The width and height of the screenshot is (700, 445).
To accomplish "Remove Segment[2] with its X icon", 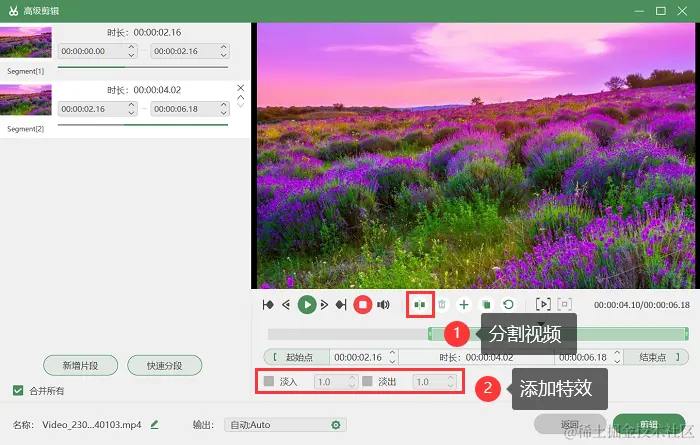I will (241, 87).
